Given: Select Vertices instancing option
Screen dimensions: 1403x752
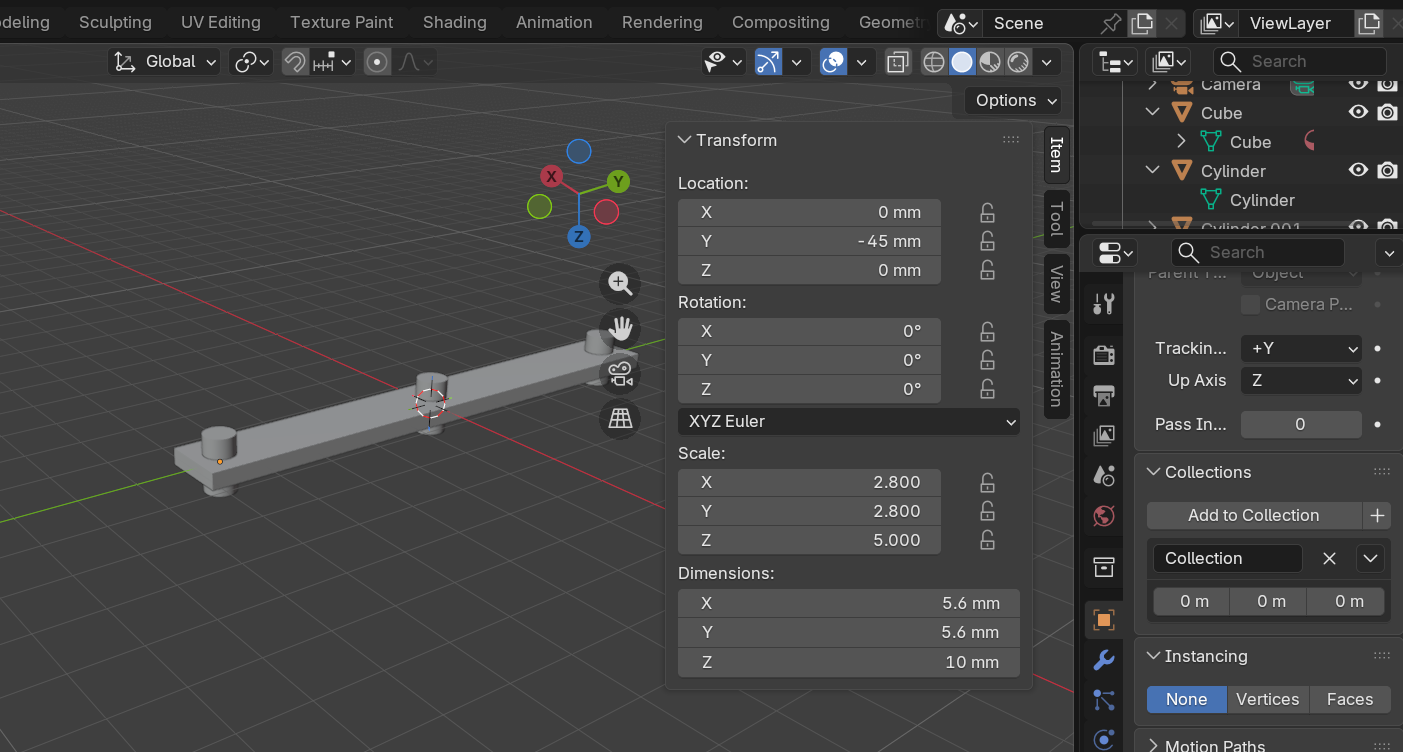Looking at the screenshot, I should 1268,699.
